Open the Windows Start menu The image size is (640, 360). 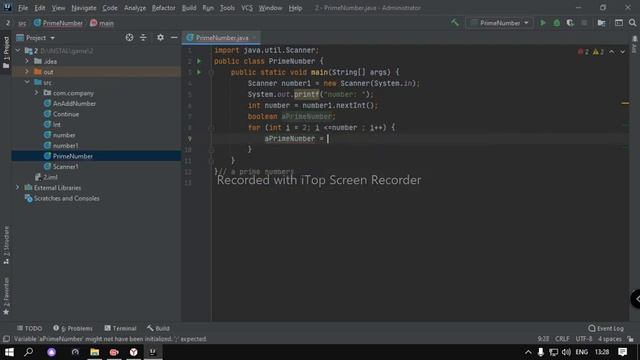[x=9, y=352]
